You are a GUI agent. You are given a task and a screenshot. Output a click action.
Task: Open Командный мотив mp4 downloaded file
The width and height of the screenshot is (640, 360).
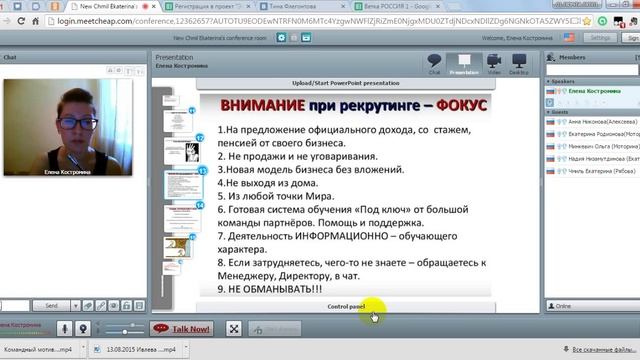pos(38,349)
